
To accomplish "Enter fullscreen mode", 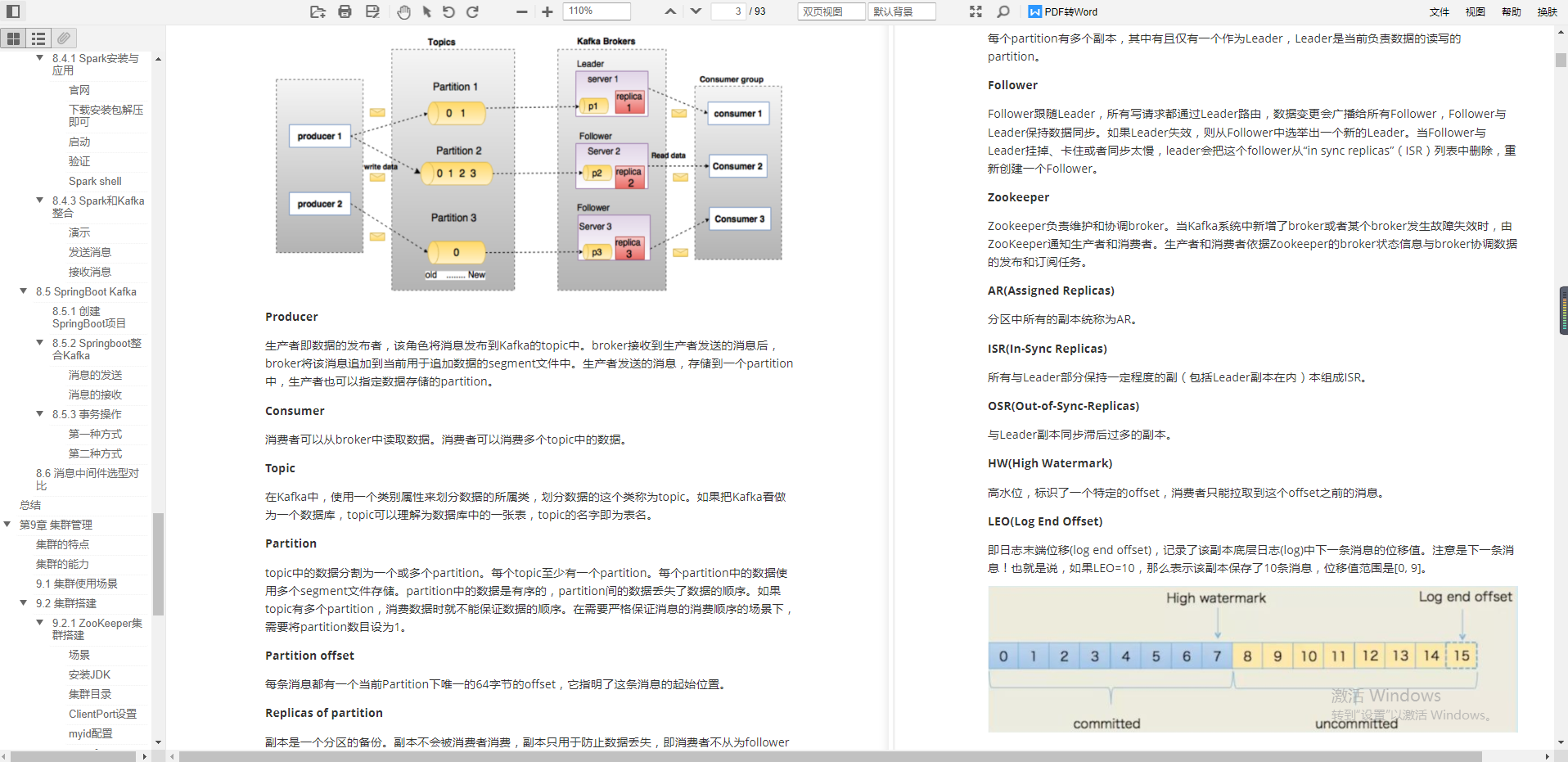I will click(x=975, y=11).
